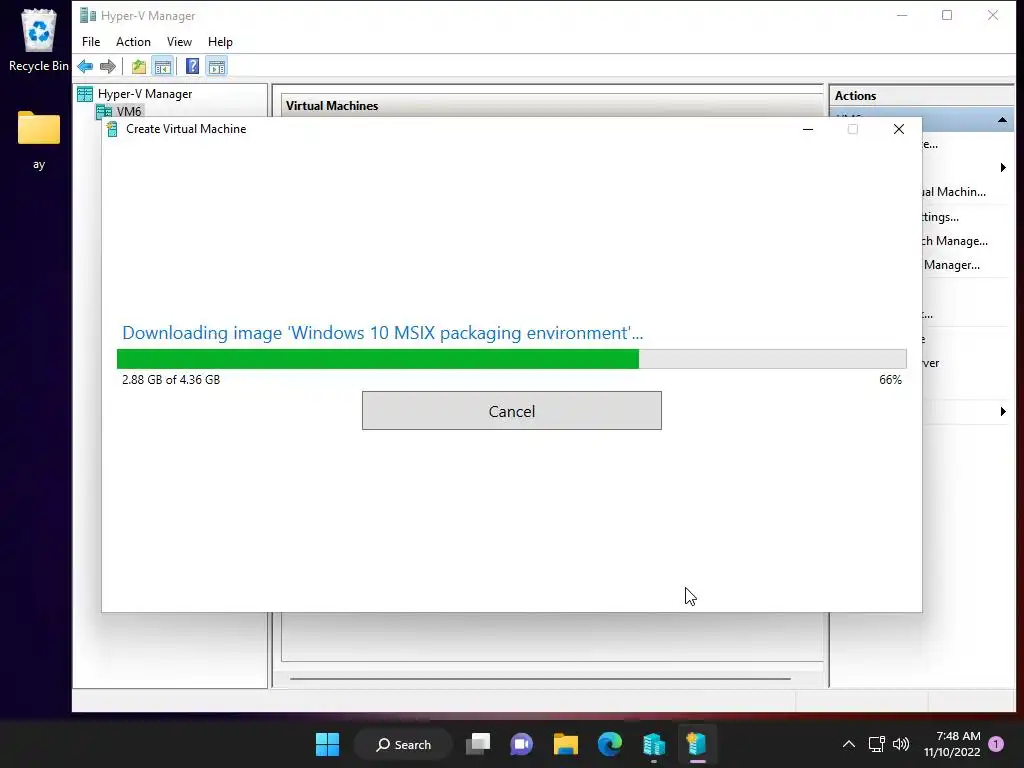Toggle the Show/Hide Action Pane toolbar icon
This screenshot has height=768, width=1024.
[217, 66]
